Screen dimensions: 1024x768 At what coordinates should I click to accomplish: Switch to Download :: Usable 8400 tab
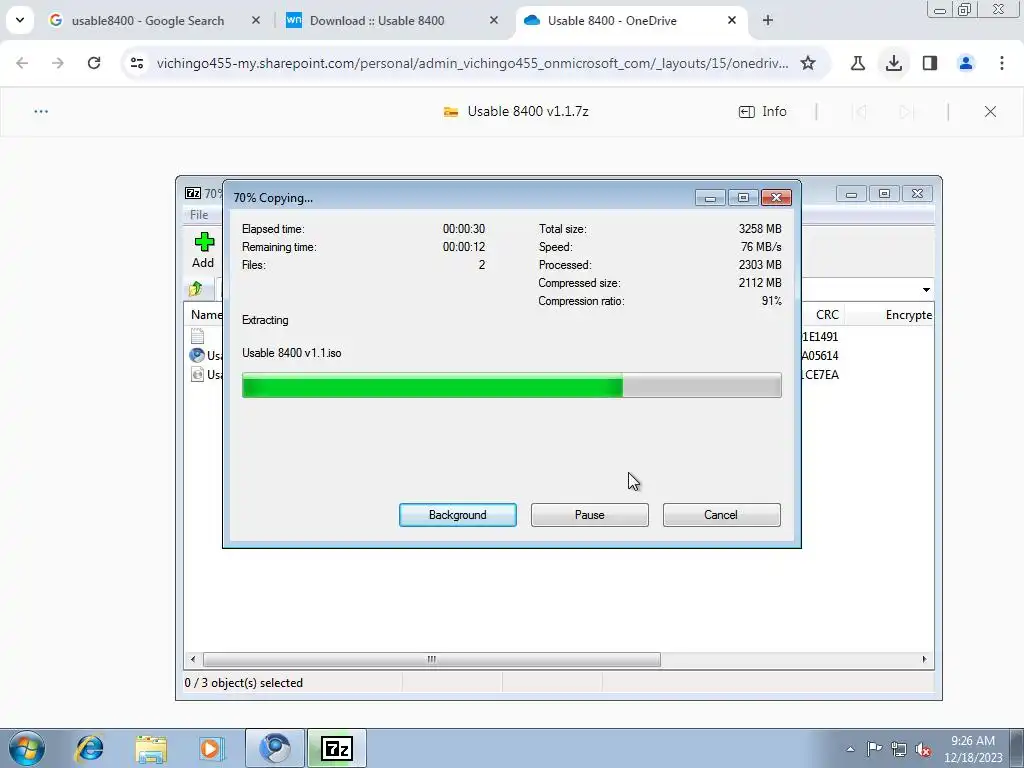tap(393, 21)
